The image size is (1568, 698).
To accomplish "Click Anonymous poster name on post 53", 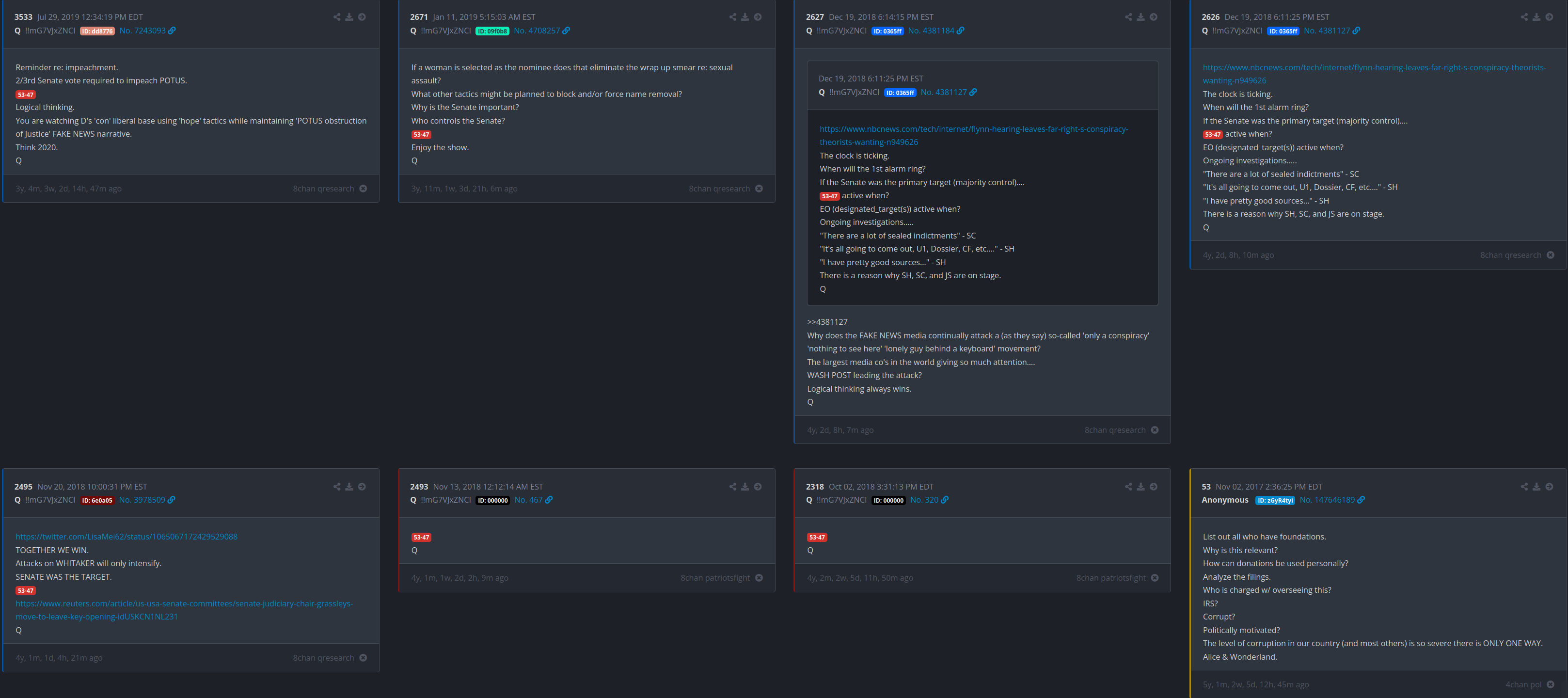I will [x=1225, y=500].
